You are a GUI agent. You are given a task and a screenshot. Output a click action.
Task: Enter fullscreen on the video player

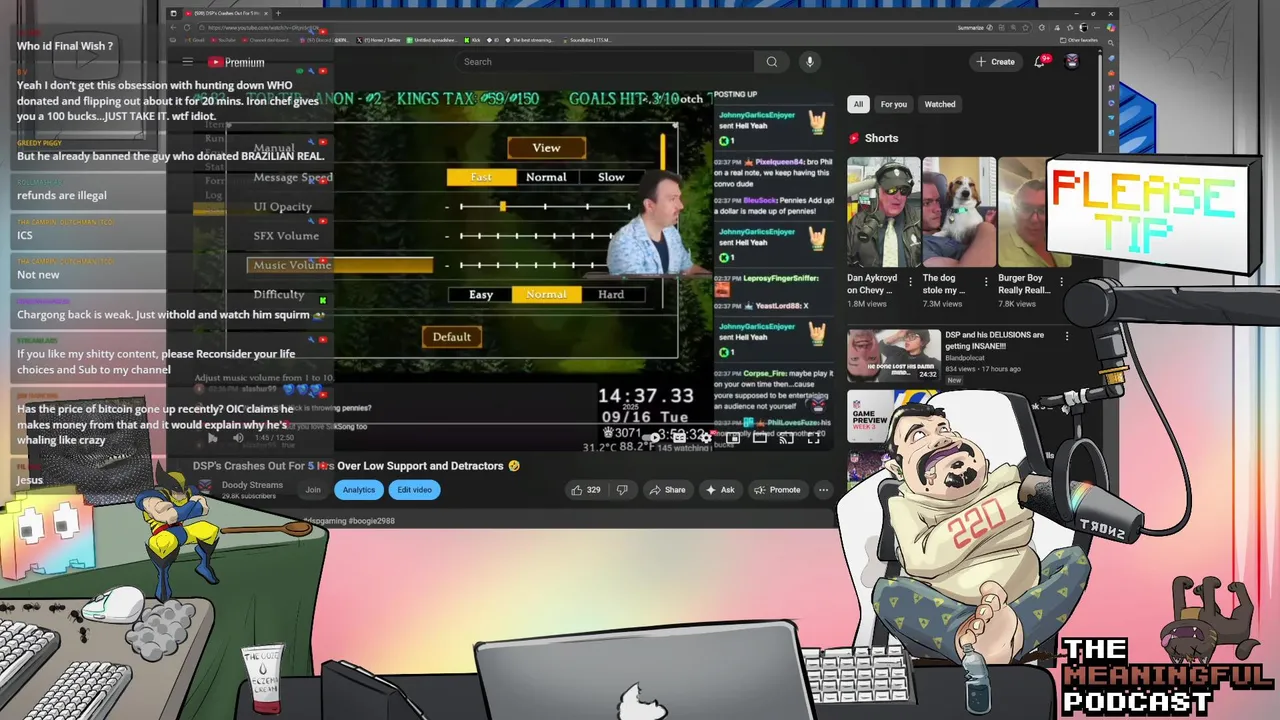[814, 438]
